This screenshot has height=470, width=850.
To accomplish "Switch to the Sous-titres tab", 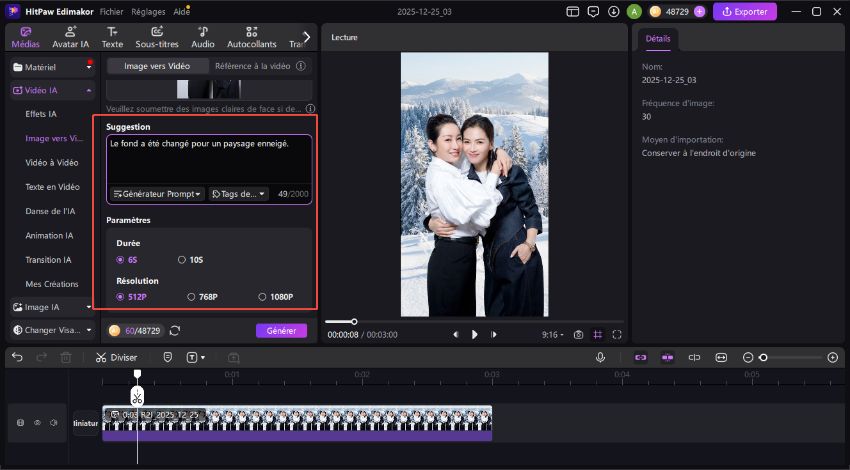I will coord(156,38).
